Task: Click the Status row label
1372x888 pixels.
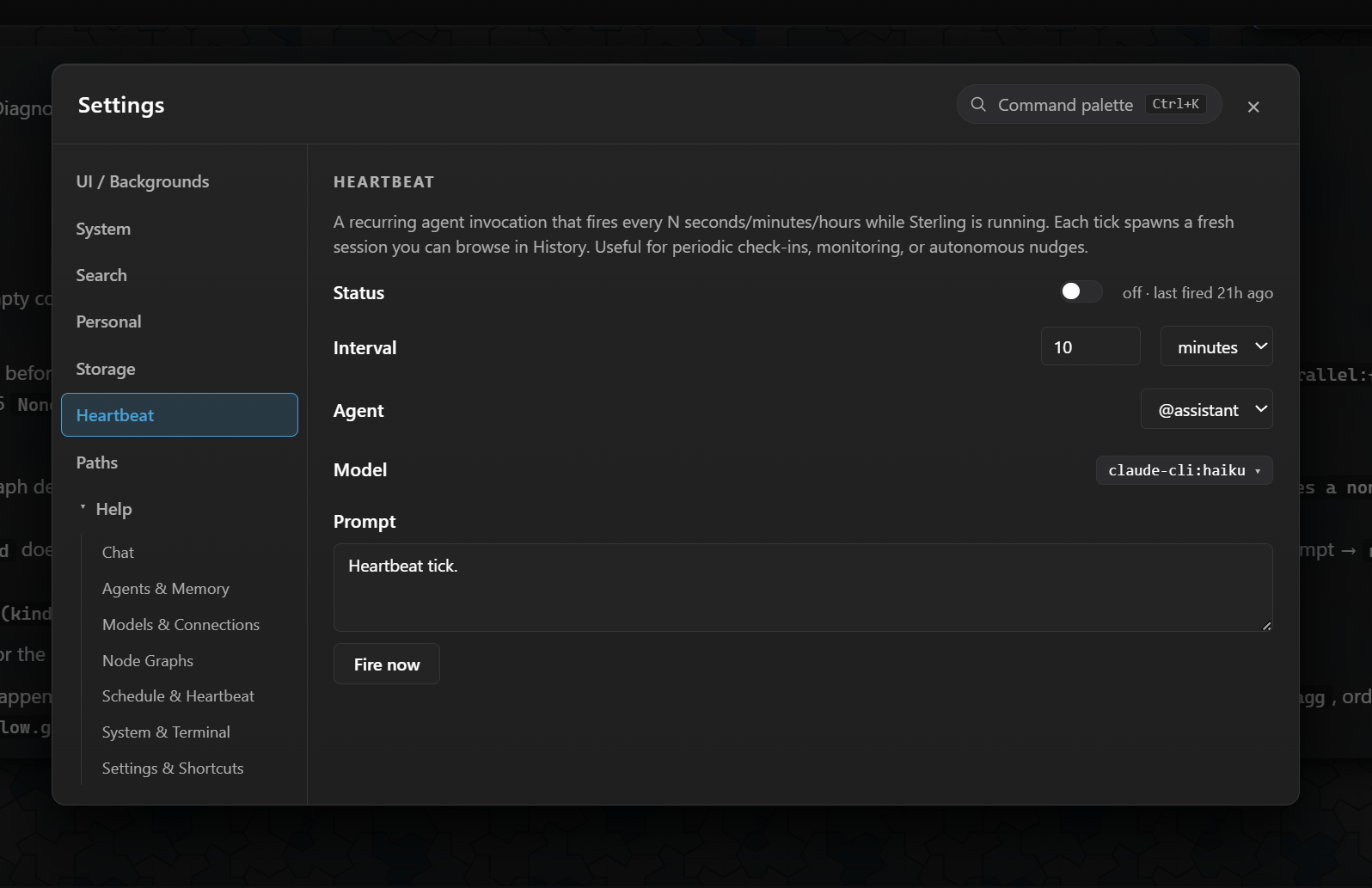Action: (358, 292)
